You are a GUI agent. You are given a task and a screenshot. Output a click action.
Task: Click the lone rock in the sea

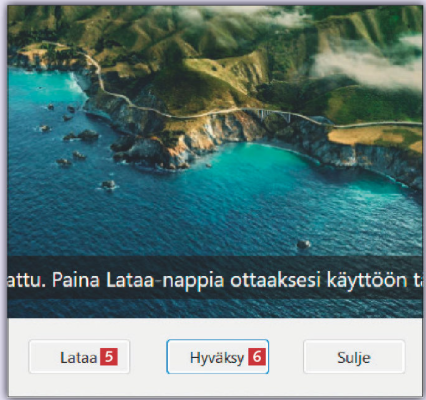click(x=304, y=244)
